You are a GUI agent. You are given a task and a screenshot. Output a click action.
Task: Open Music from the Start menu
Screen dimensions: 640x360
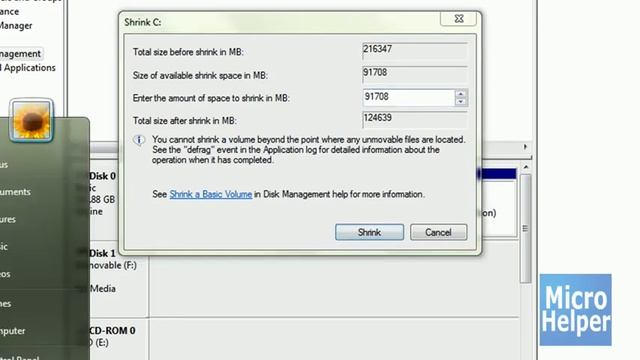[4, 247]
